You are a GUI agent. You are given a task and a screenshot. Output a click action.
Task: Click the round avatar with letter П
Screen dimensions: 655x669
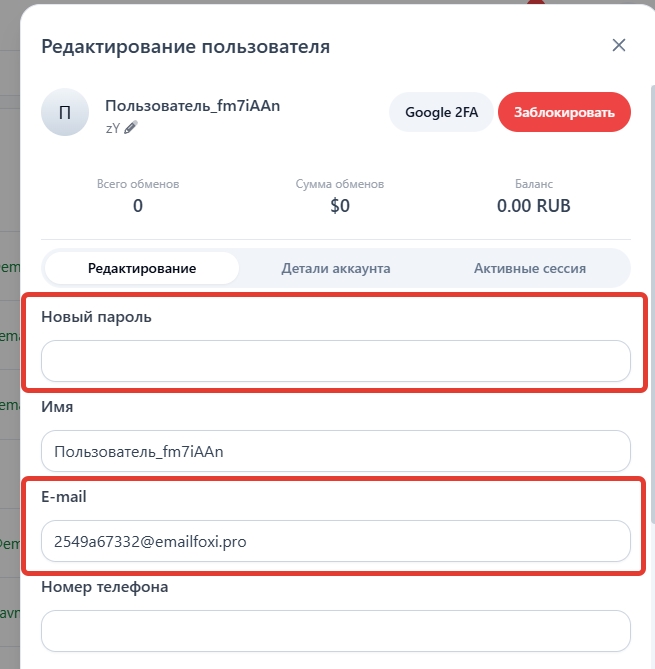click(x=65, y=113)
